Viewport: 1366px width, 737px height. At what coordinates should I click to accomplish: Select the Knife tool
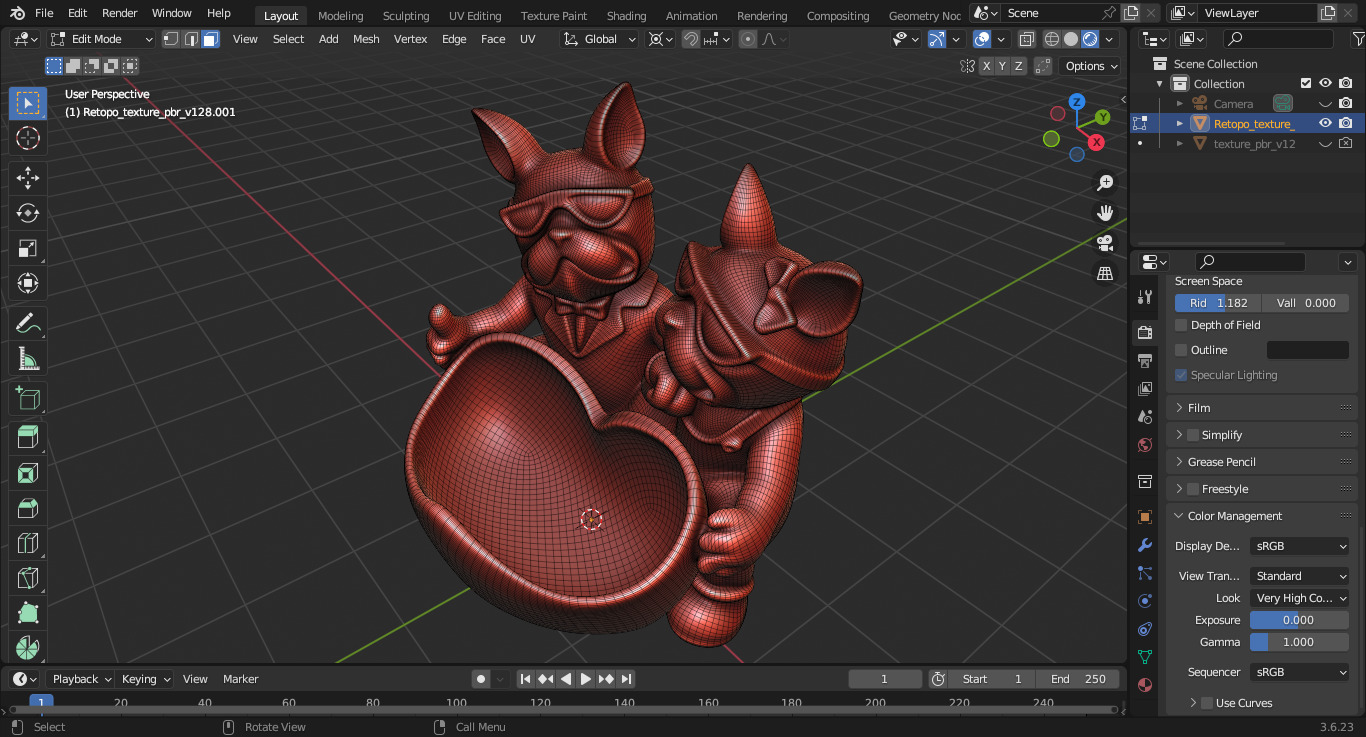[x=28, y=578]
